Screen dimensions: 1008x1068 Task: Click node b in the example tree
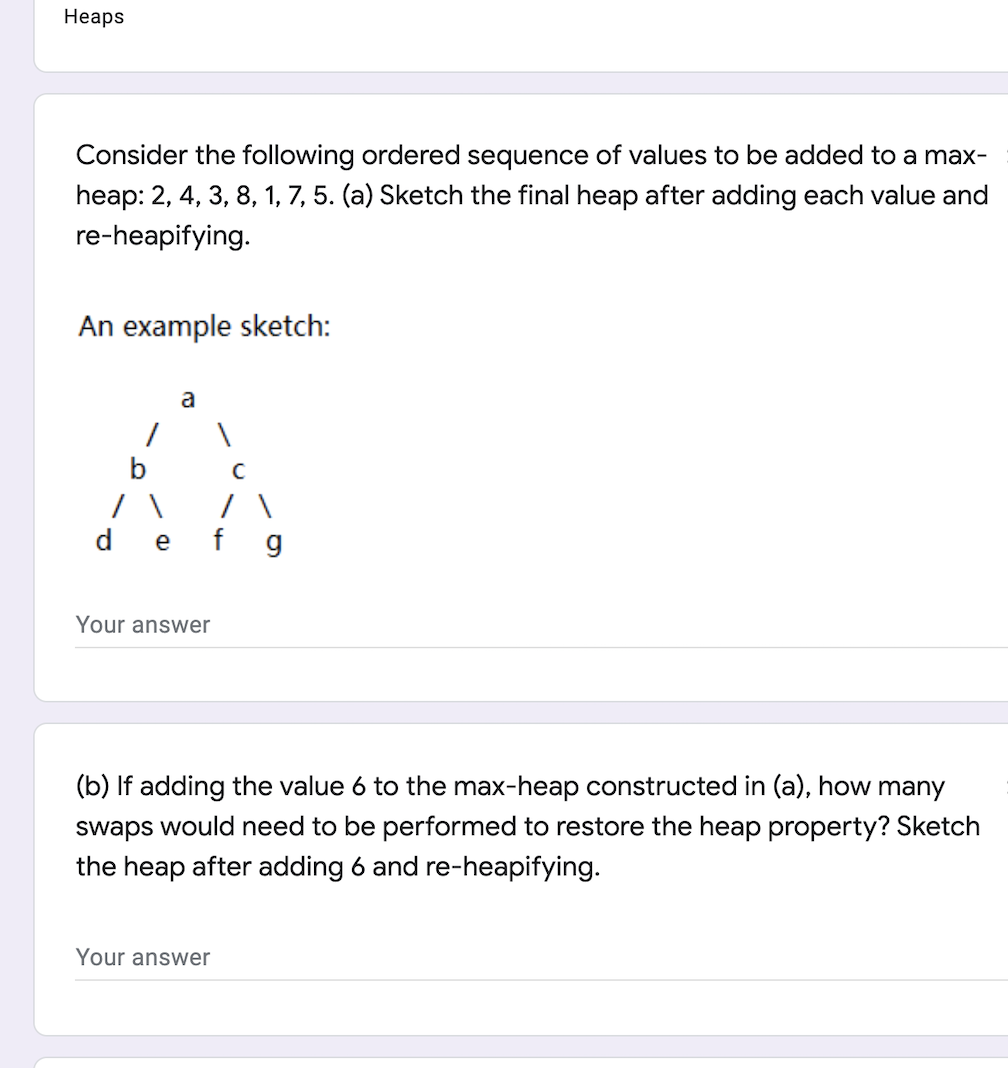(x=138, y=469)
